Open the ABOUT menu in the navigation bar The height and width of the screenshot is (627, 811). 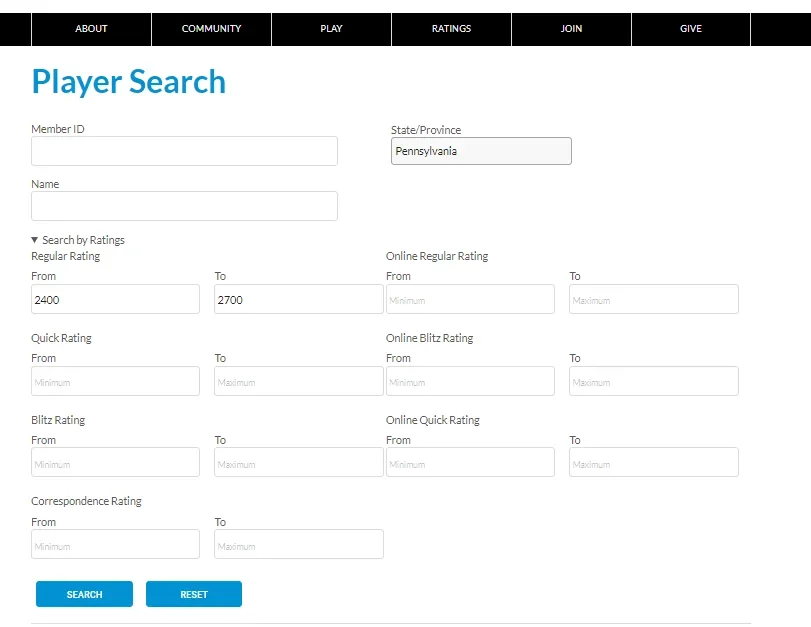(x=91, y=29)
